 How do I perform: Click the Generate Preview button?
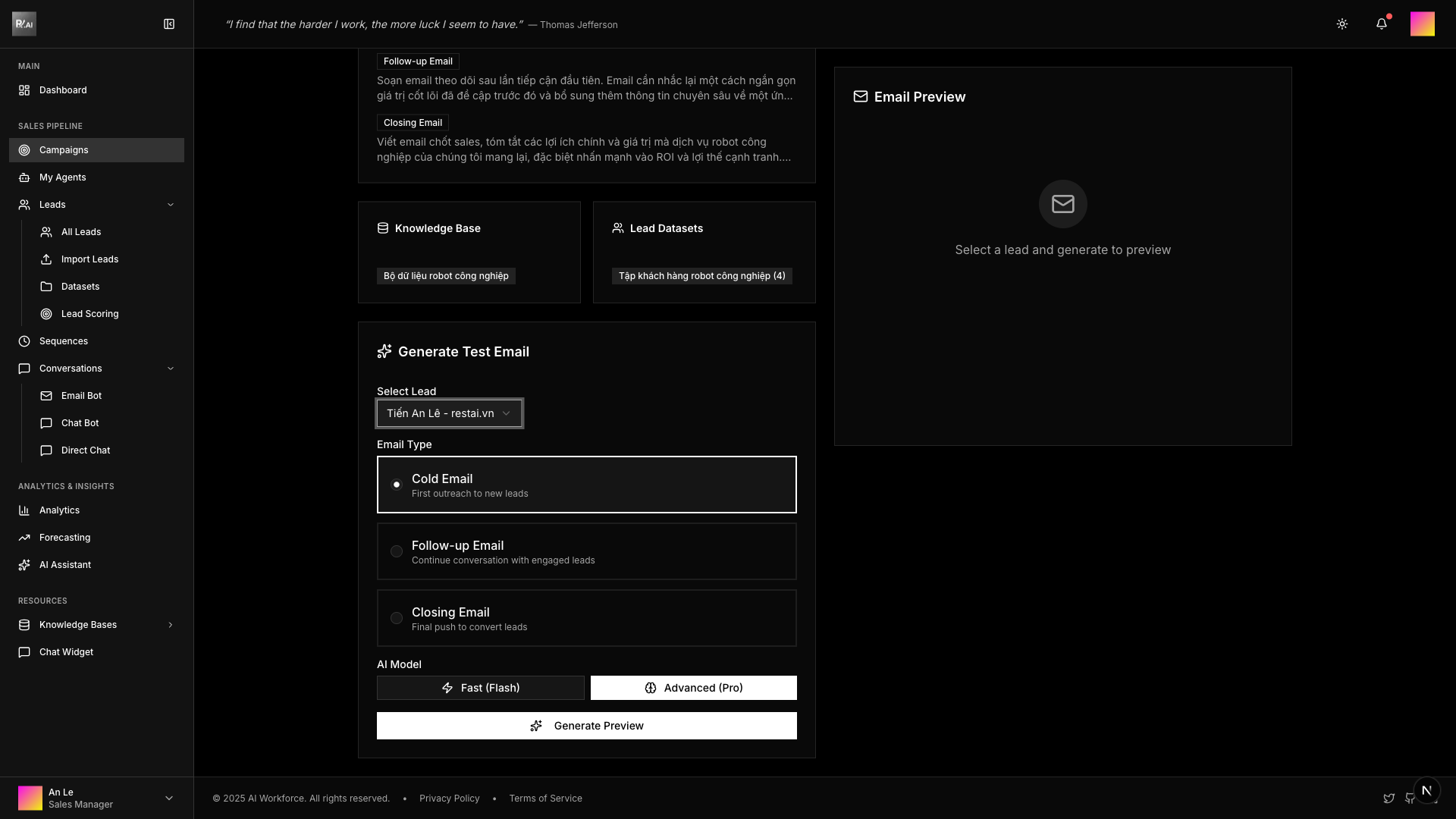tap(586, 726)
